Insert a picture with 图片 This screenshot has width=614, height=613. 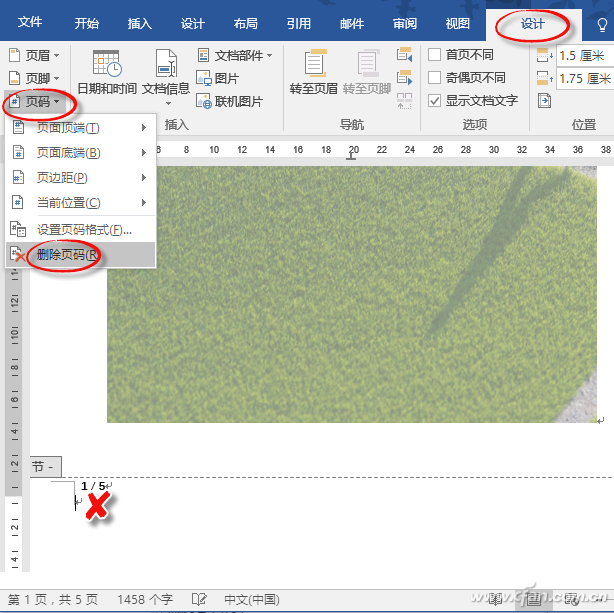(217, 78)
